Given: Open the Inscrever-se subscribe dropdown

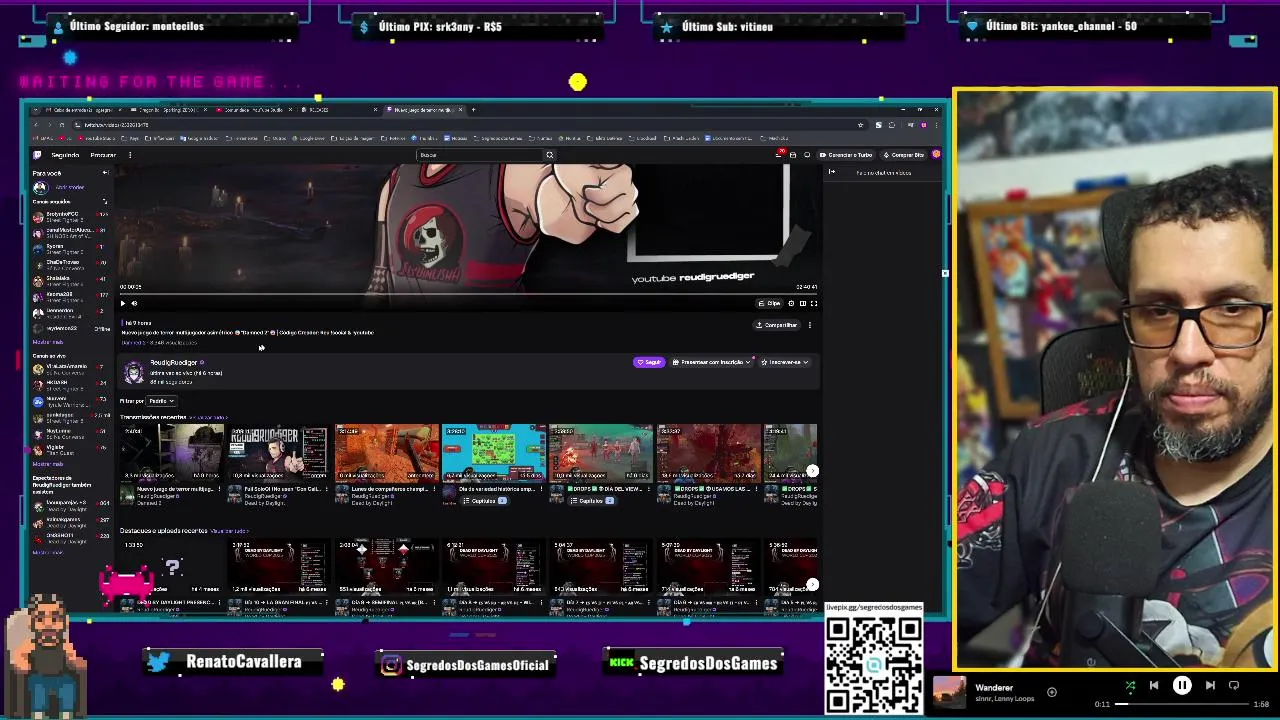Looking at the screenshot, I should point(785,362).
